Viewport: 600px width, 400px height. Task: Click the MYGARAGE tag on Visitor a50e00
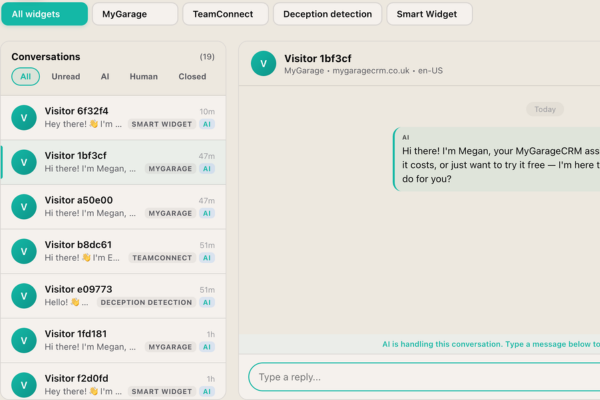pos(170,213)
